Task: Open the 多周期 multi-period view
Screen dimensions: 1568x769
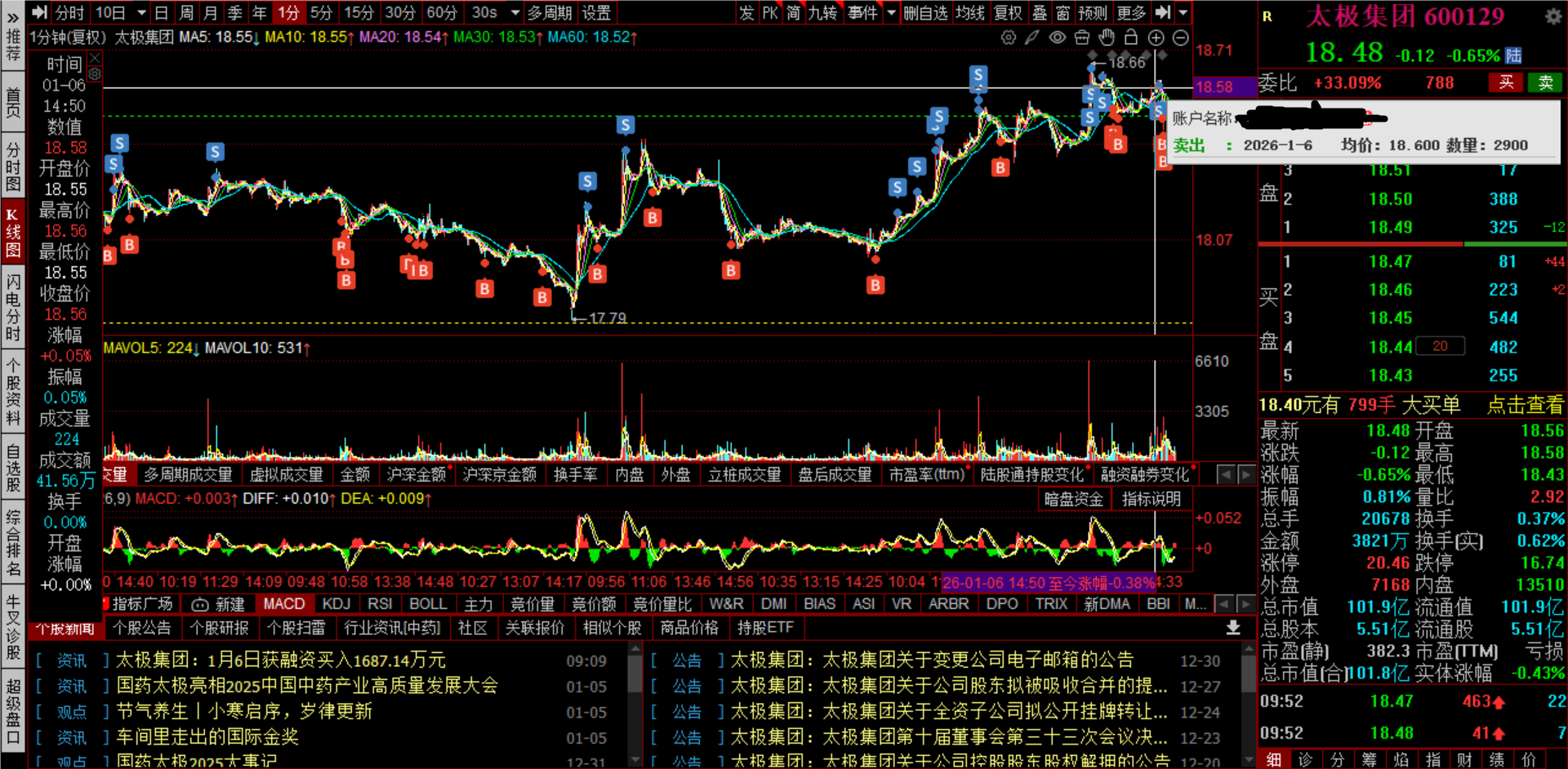Action: 550,12
